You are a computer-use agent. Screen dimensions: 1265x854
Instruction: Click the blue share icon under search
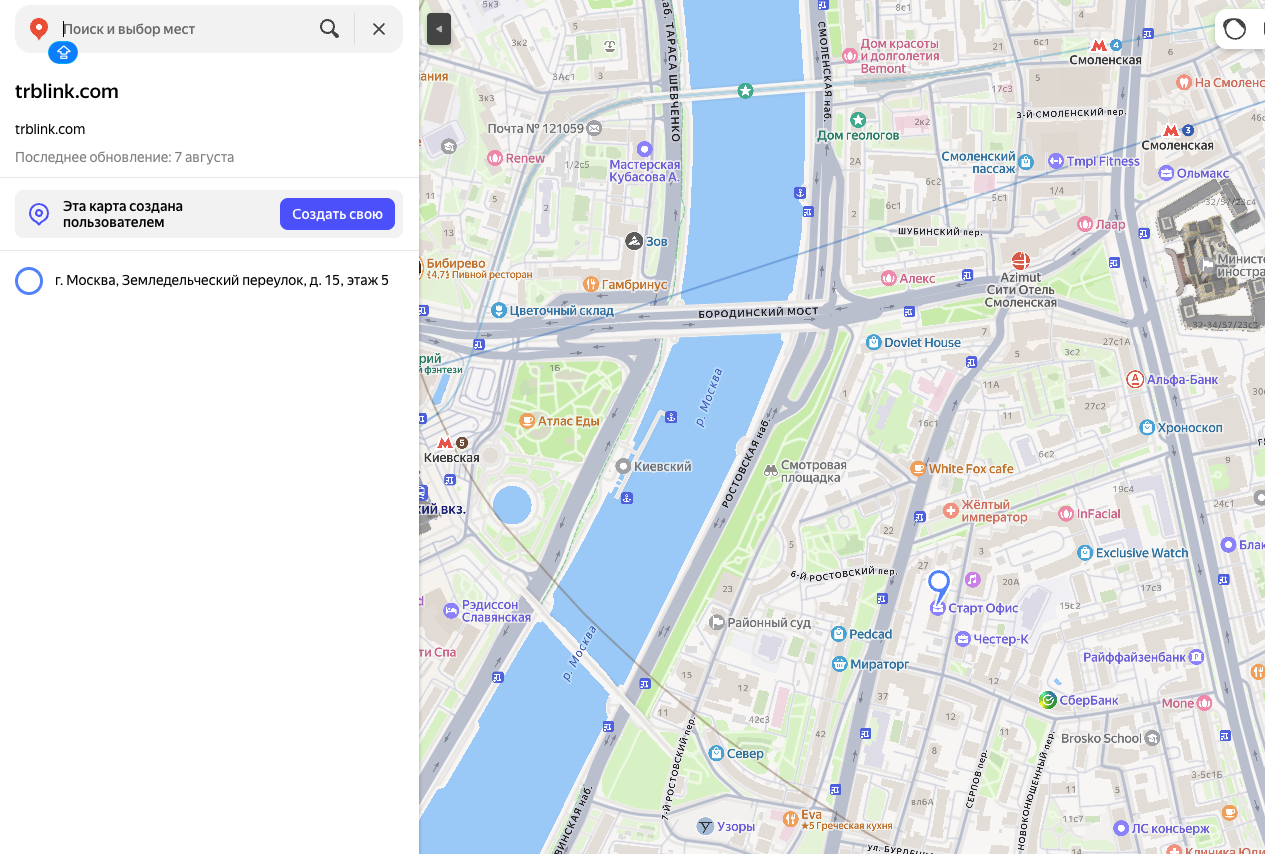click(x=63, y=52)
